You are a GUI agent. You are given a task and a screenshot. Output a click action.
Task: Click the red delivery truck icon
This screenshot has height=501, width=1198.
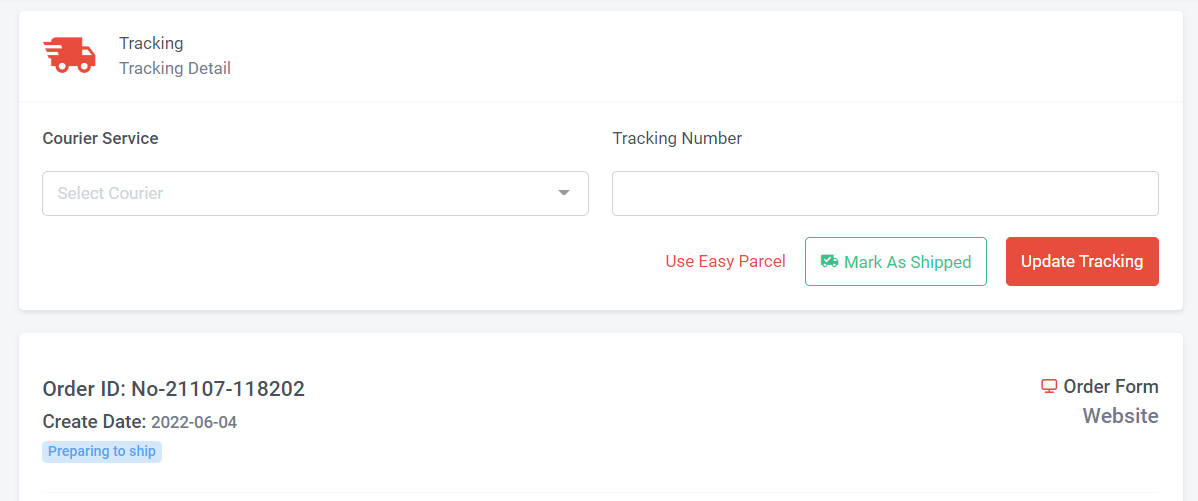pyautogui.click(x=69, y=56)
